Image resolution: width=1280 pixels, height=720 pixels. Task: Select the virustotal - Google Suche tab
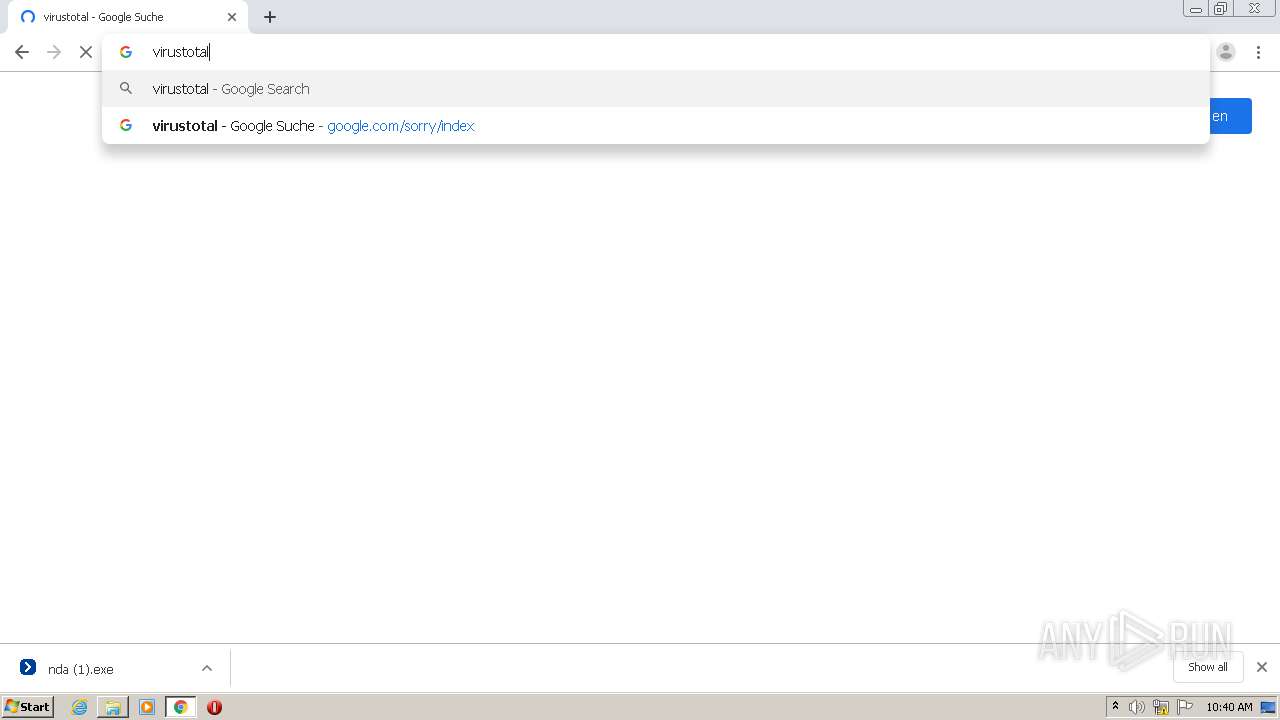(128, 17)
